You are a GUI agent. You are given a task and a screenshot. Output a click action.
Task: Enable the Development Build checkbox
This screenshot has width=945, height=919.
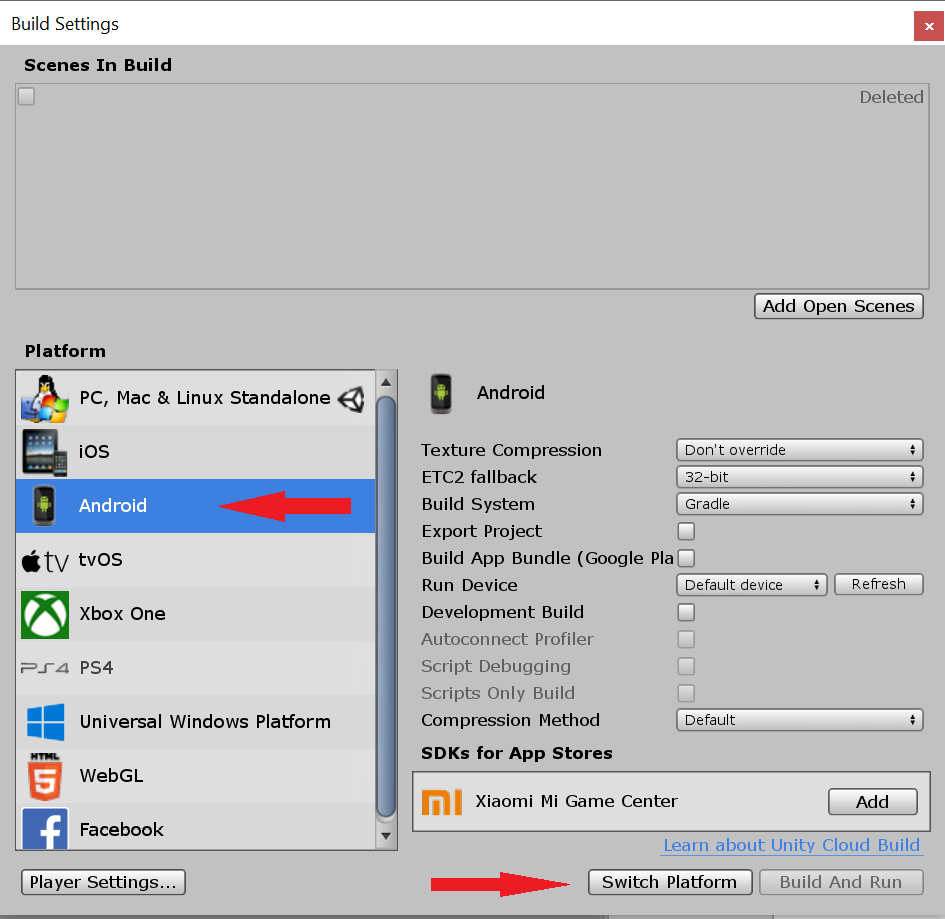pos(686,612)
